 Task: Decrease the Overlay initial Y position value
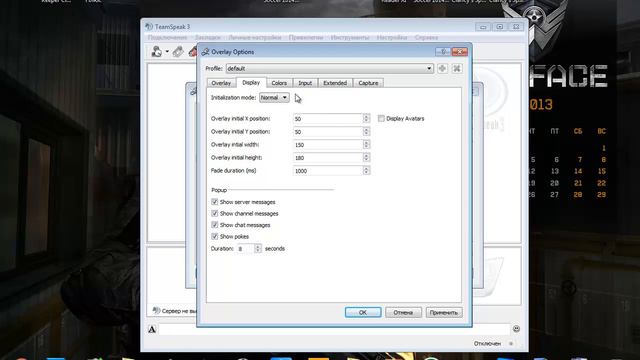pos(366,134)
